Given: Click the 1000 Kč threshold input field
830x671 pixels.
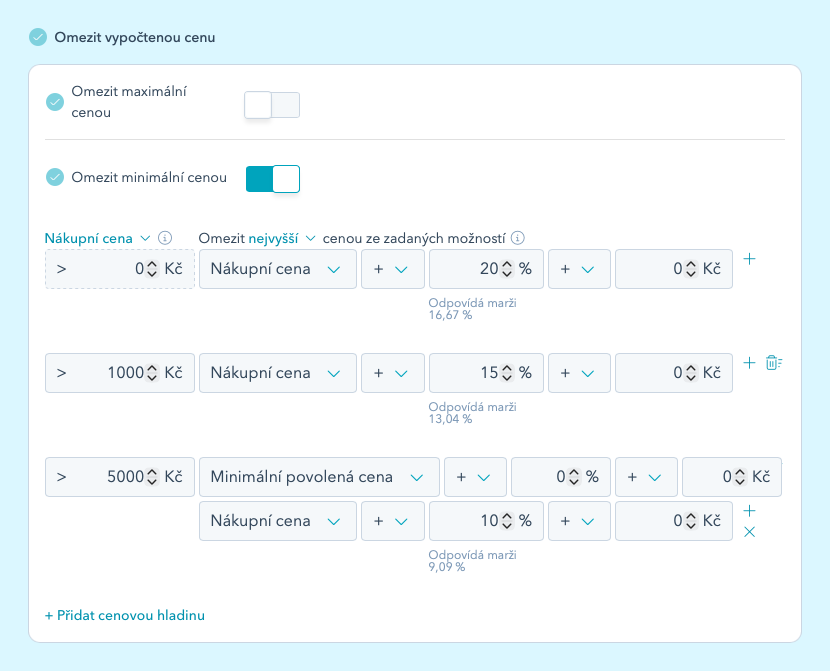Looking at the screenshot, I should click(x=120, y=373).
